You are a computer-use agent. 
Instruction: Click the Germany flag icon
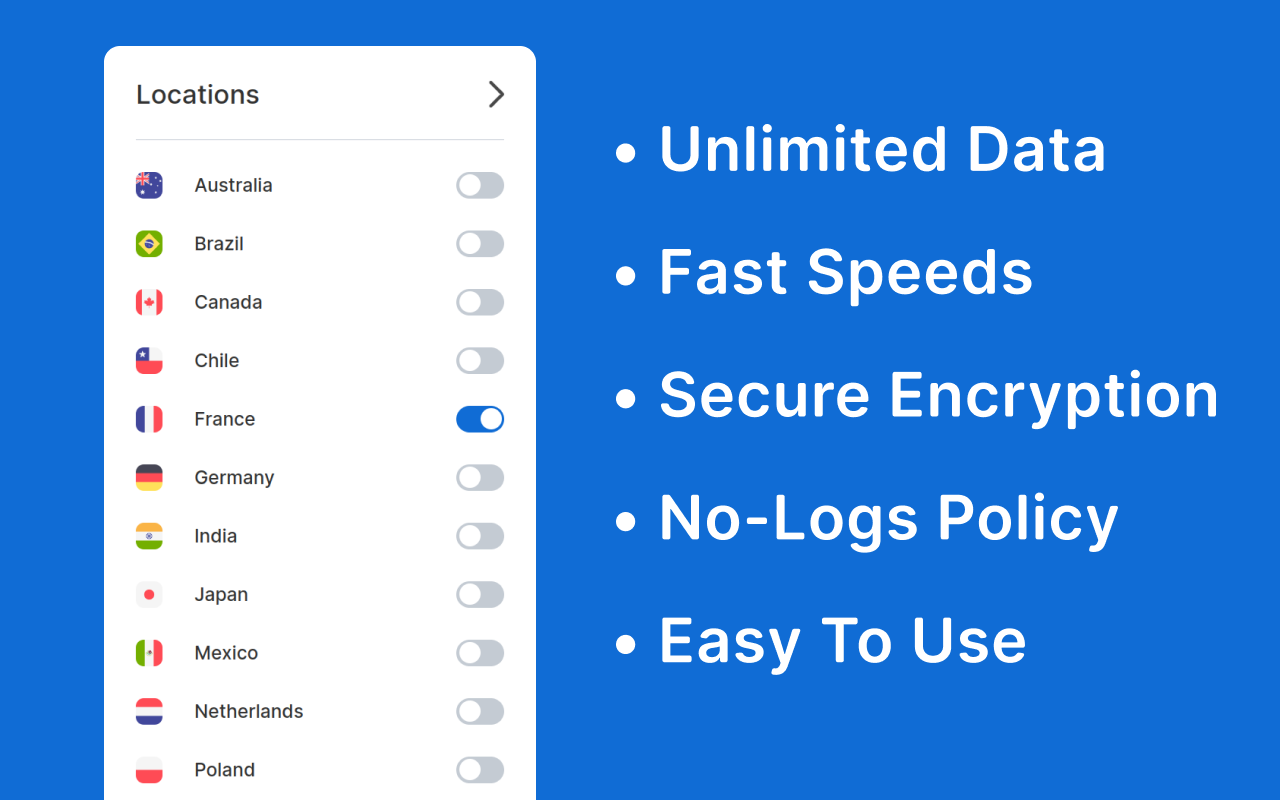pos(149,478)
